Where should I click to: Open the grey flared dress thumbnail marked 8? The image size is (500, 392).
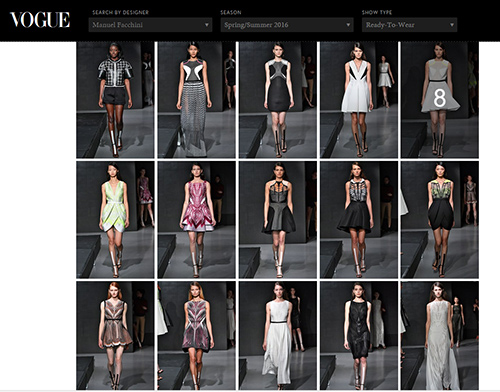[x=440, y=100]
